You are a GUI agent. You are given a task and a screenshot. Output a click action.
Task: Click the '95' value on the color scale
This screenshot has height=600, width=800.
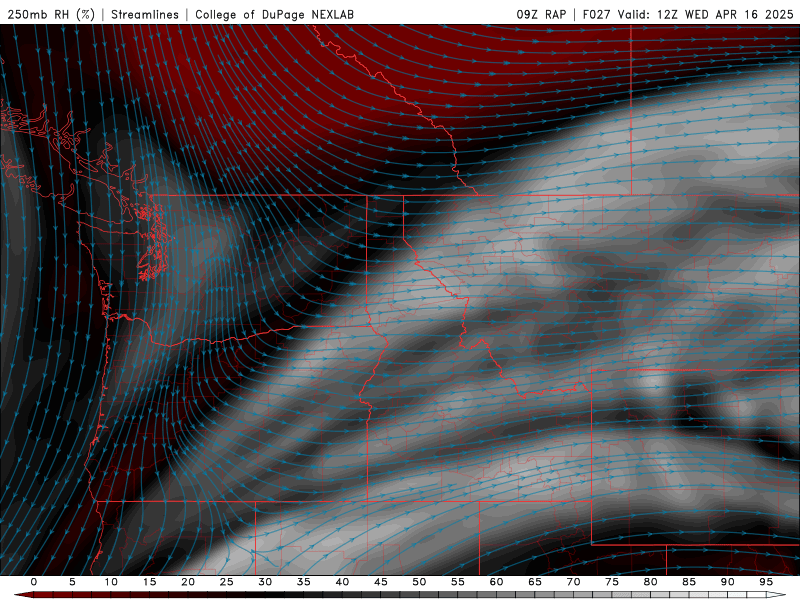click(x=766, y=582)
